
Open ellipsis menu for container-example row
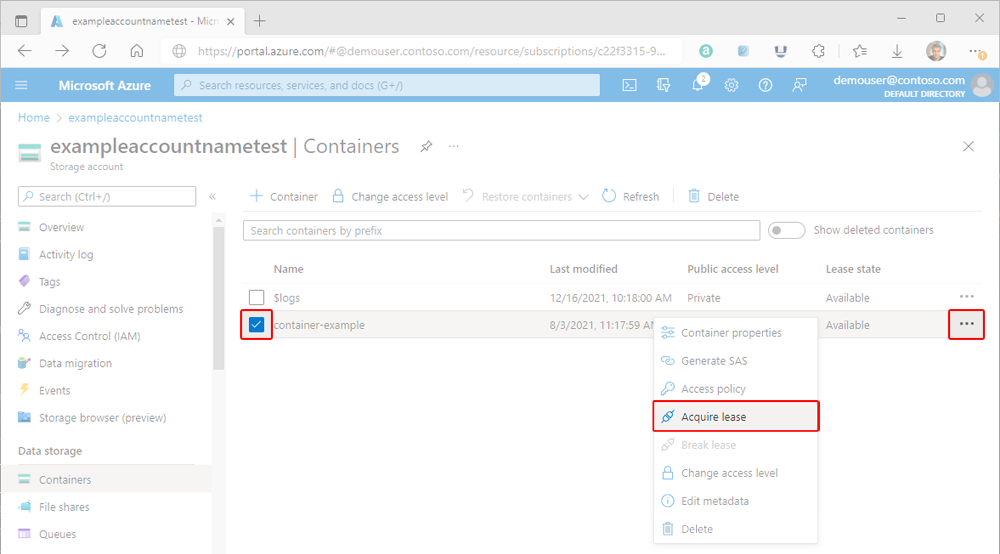967,324
